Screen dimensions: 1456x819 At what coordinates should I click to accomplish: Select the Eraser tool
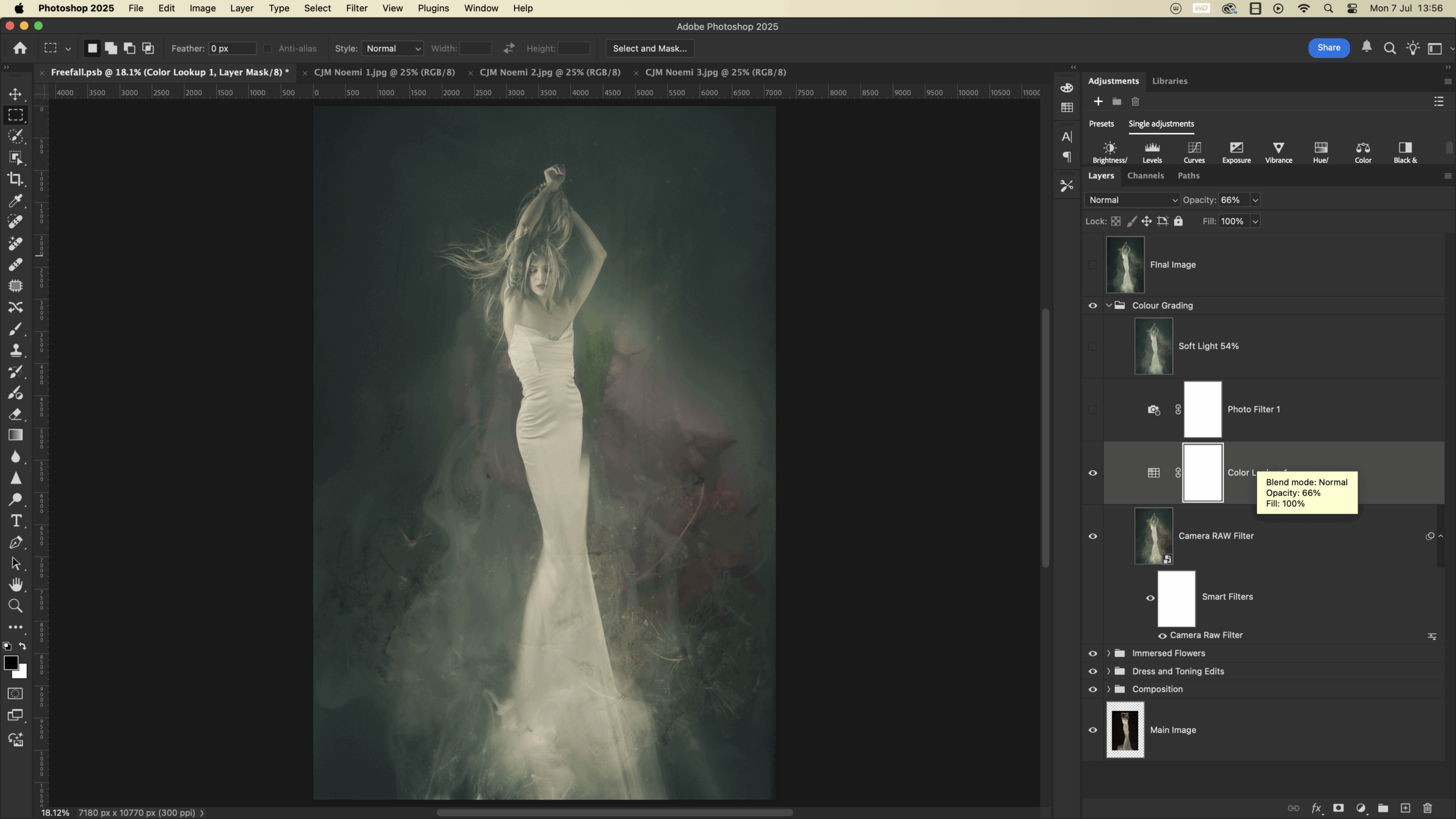coord(15,414)
